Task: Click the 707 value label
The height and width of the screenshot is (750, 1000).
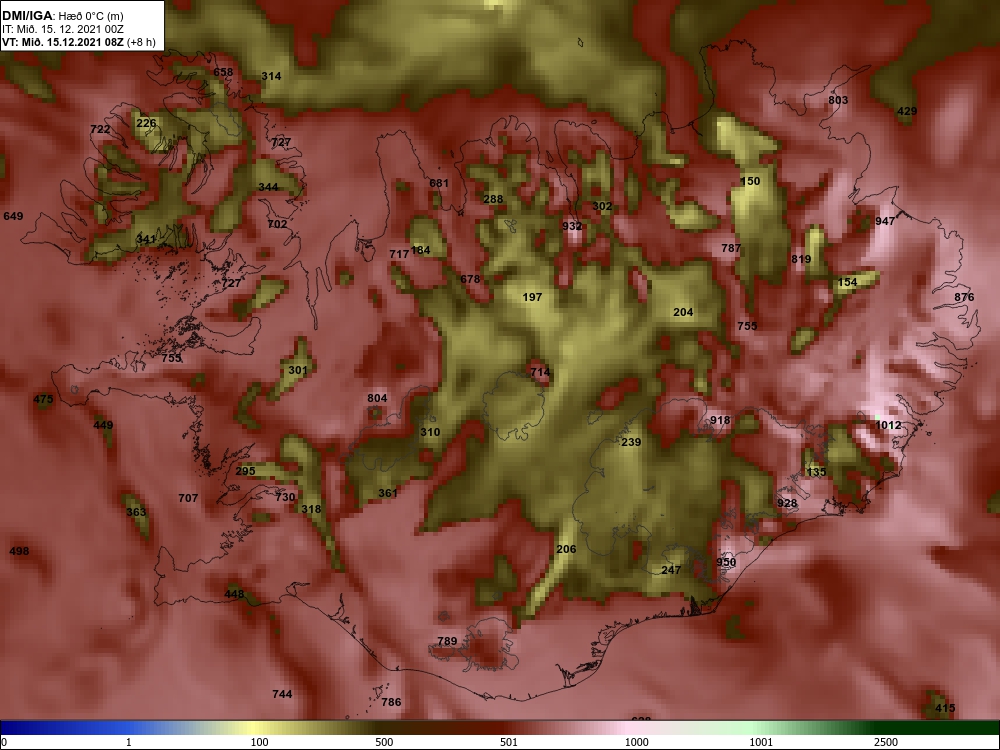Action: click(188, 498)
